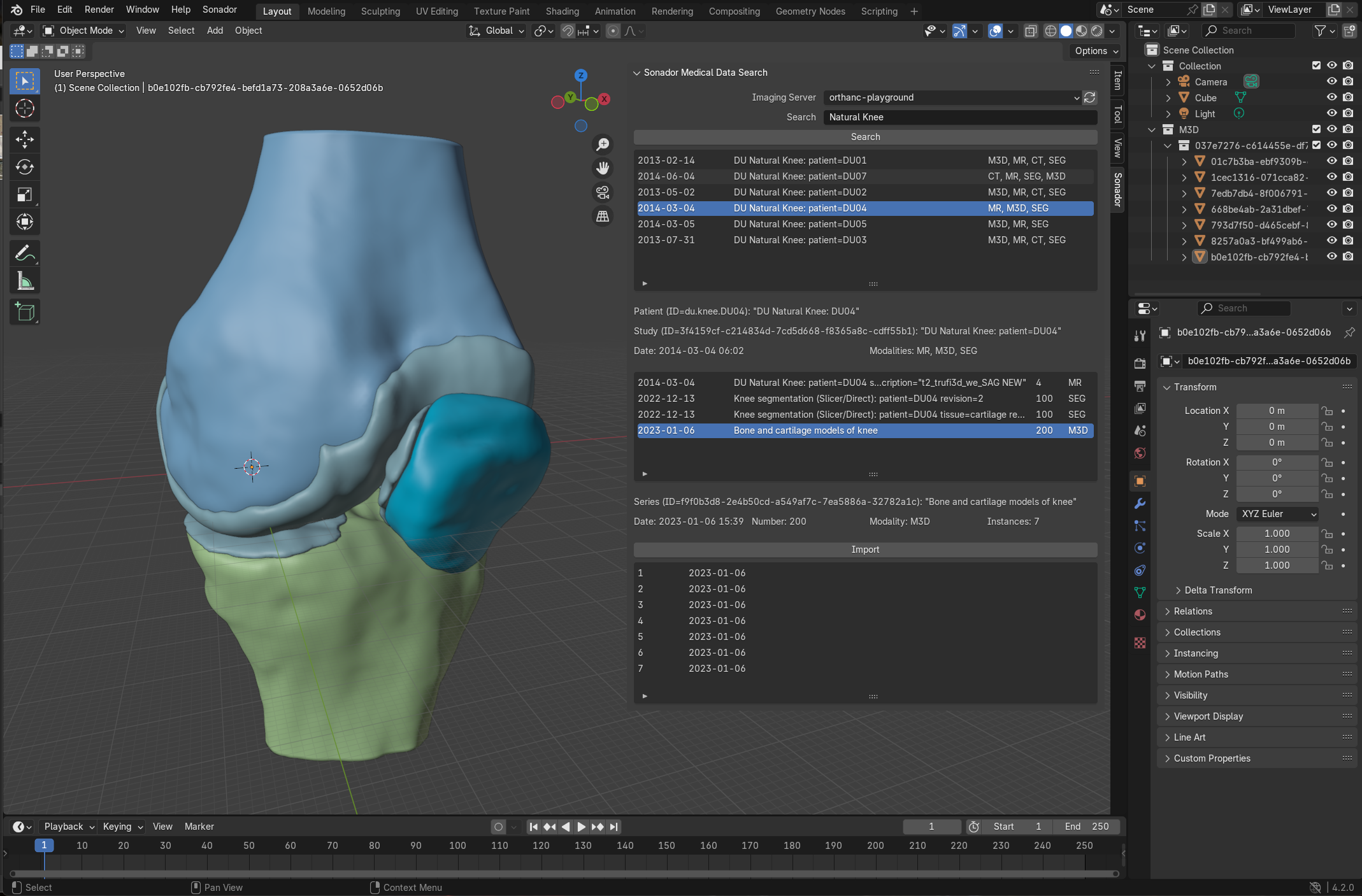The width and height of the screenshot is (1362, 896).
Task: Open the Playback popover
Action: 69,827
